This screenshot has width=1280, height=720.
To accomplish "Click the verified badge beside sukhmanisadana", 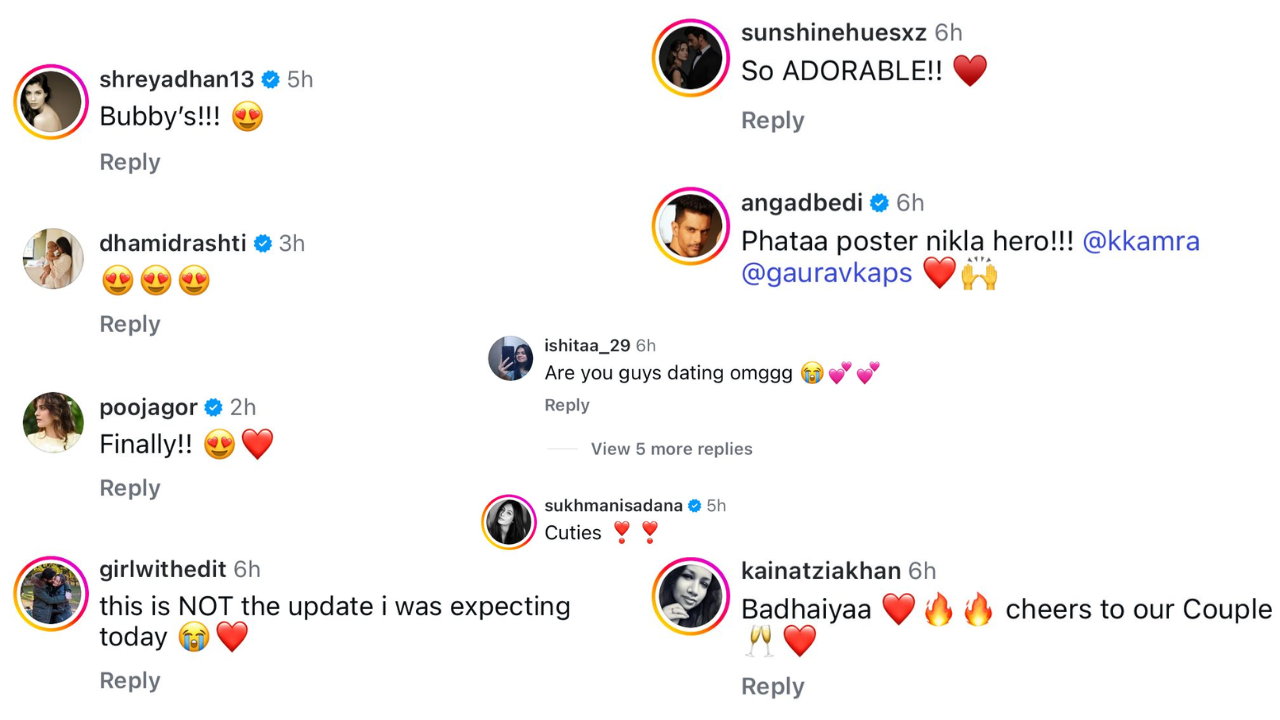I will pos(695,506).
